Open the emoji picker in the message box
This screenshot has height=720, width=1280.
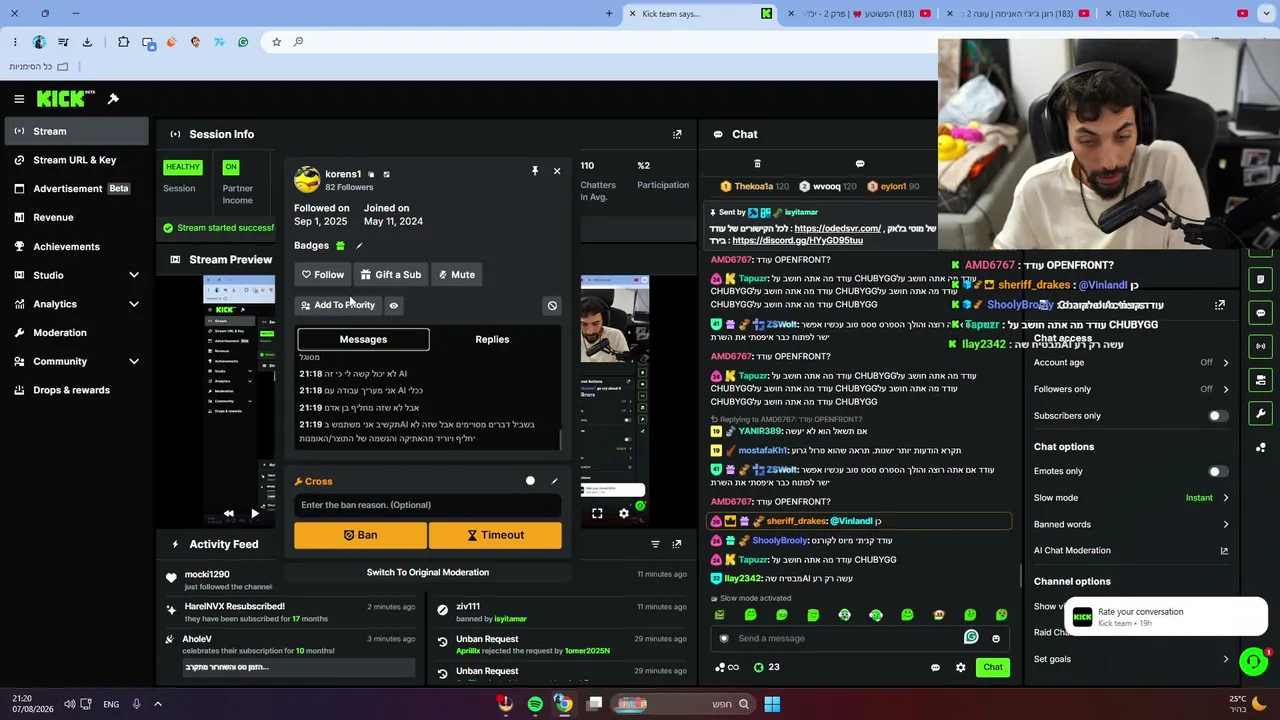click(996, 638)
